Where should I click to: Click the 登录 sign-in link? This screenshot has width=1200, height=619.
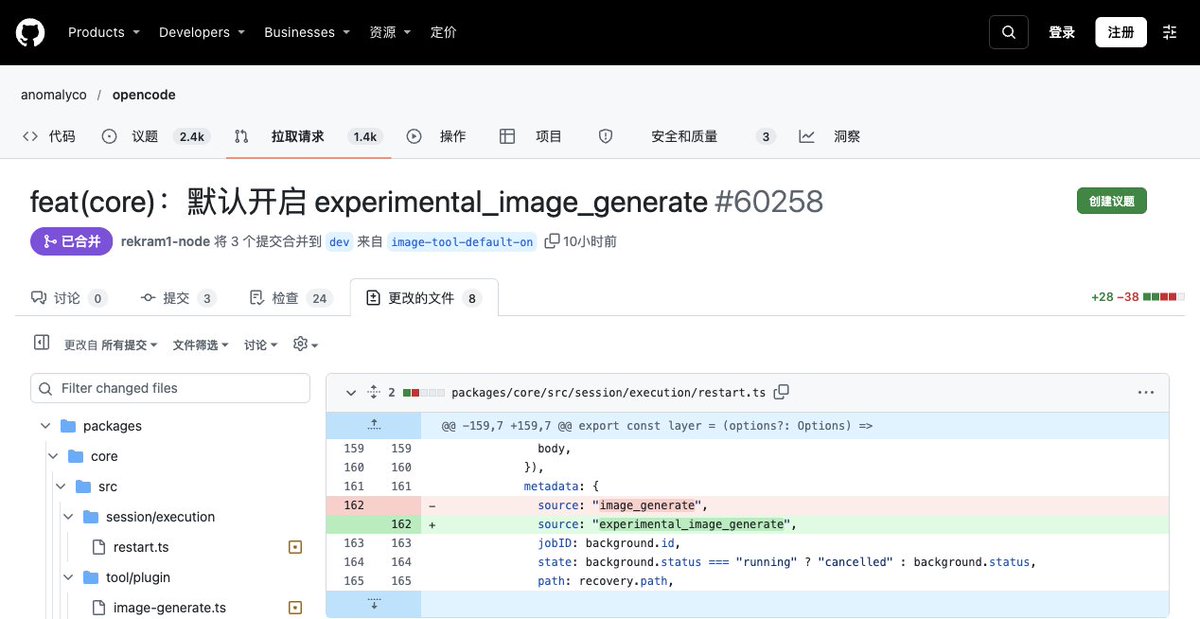click(x=1062, y=32)
